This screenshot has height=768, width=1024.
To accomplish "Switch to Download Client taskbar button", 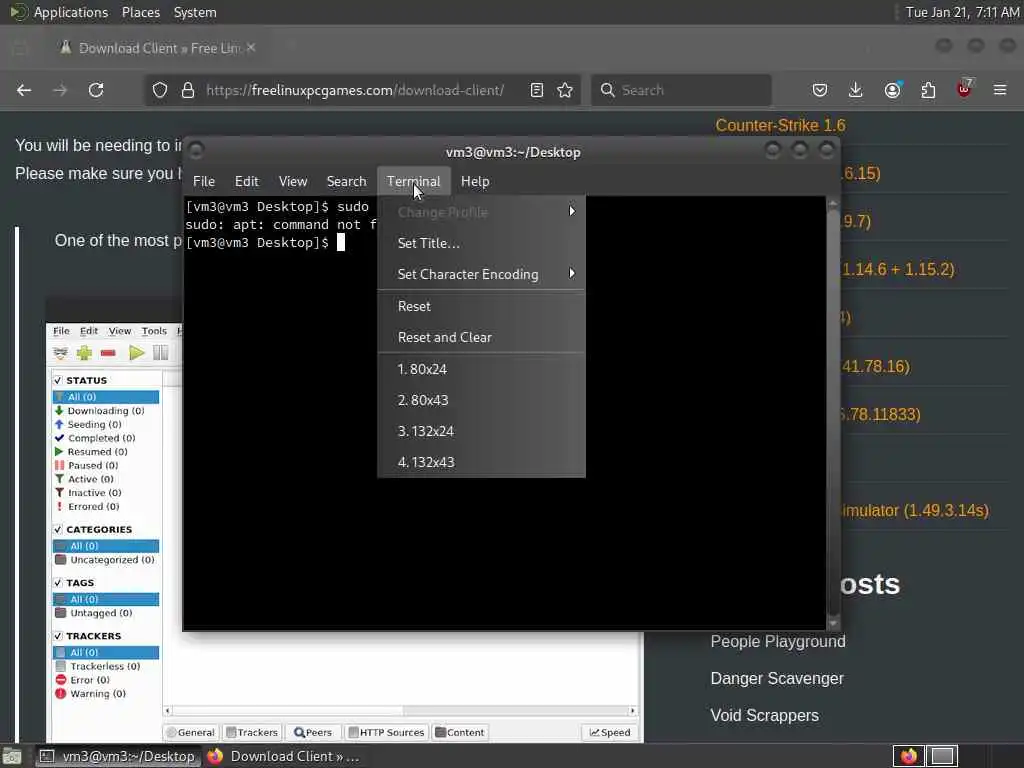I will click(x=285, y=756).
